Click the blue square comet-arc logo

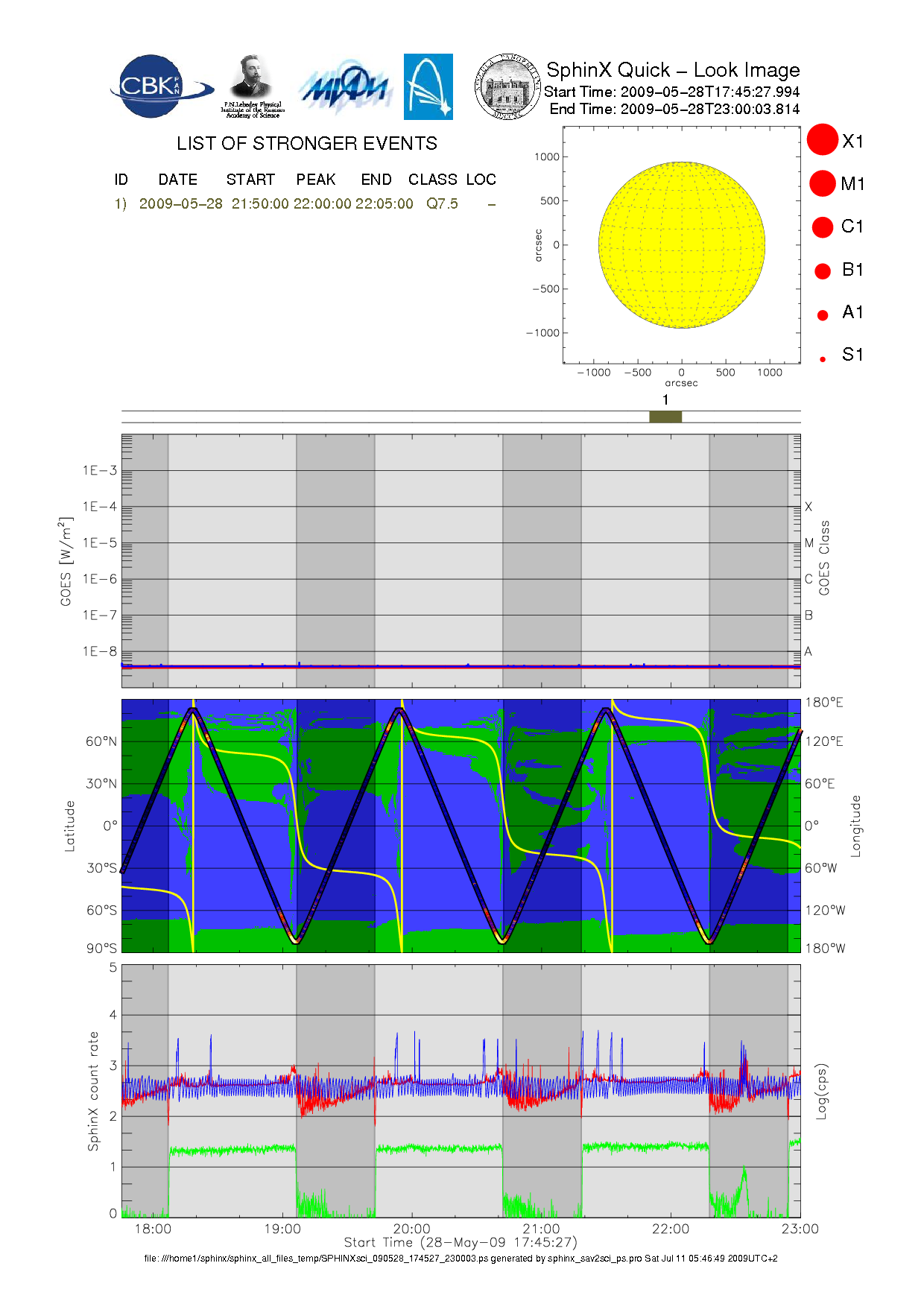pos(428,86)
